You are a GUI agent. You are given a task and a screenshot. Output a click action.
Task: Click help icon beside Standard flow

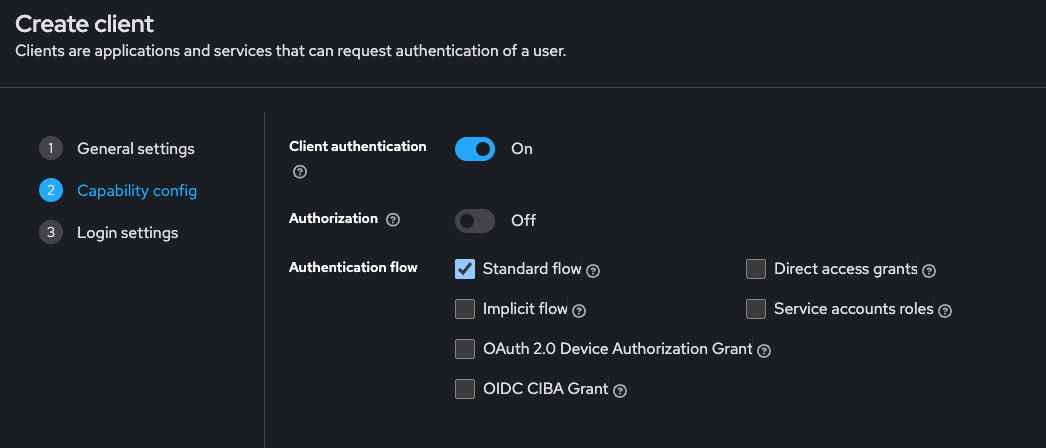pyautogui.click(x=593, y=271)
